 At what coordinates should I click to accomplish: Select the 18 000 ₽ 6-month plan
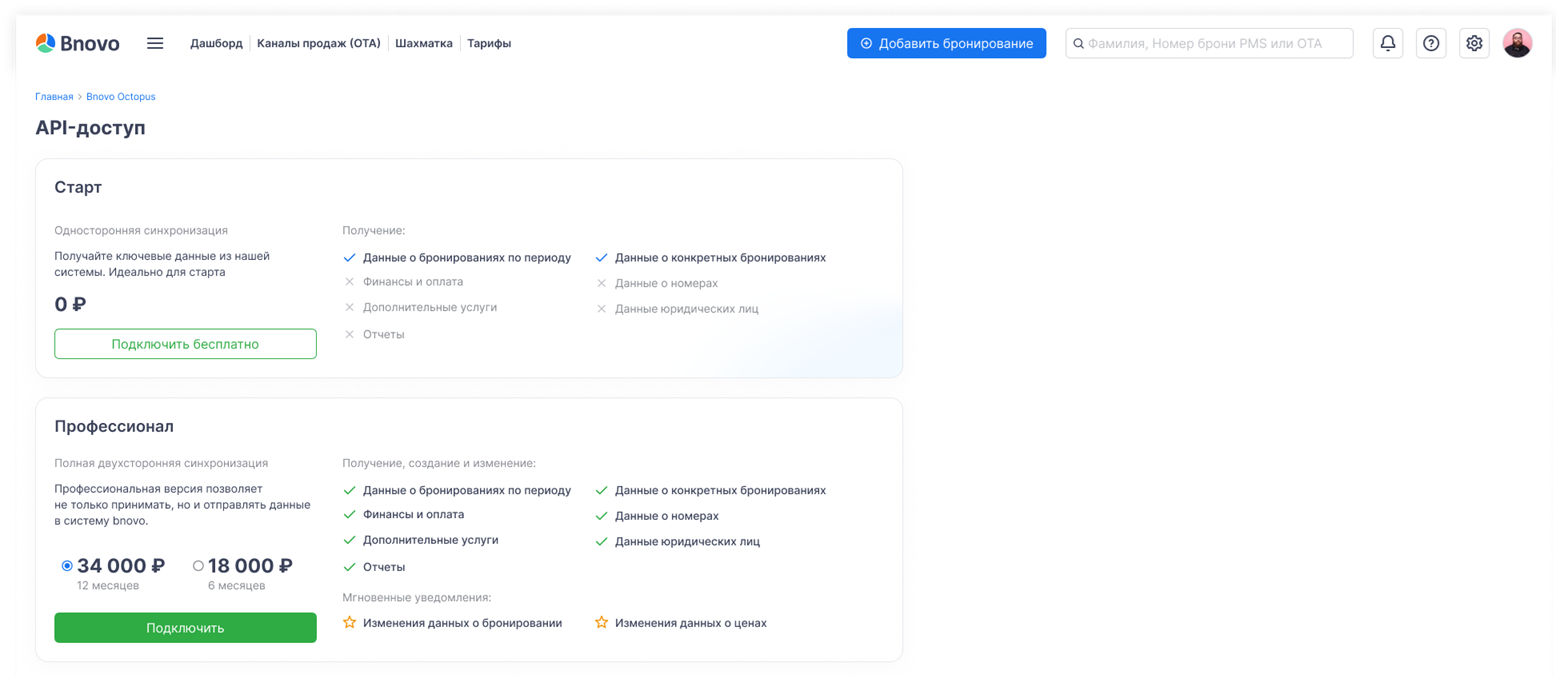tap(198, 566)
